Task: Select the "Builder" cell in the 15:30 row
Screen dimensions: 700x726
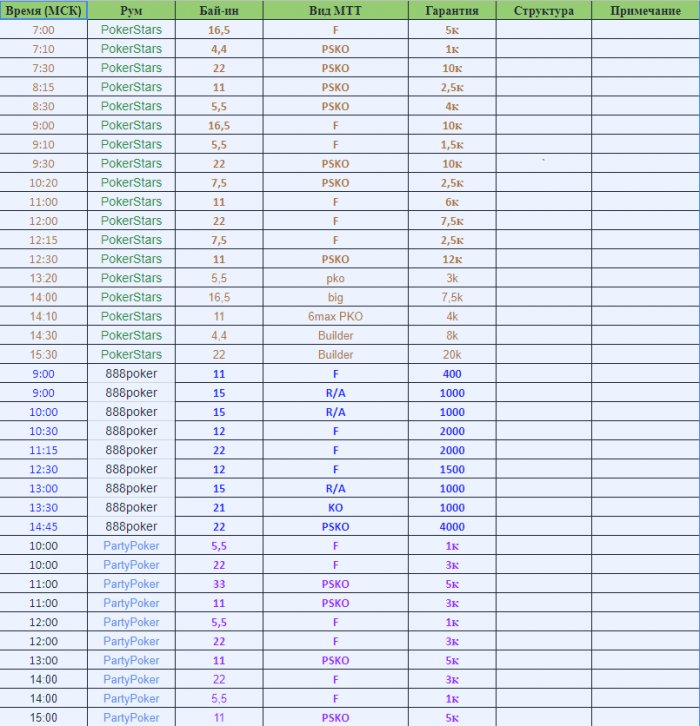Action: click(x=336, y=354)
